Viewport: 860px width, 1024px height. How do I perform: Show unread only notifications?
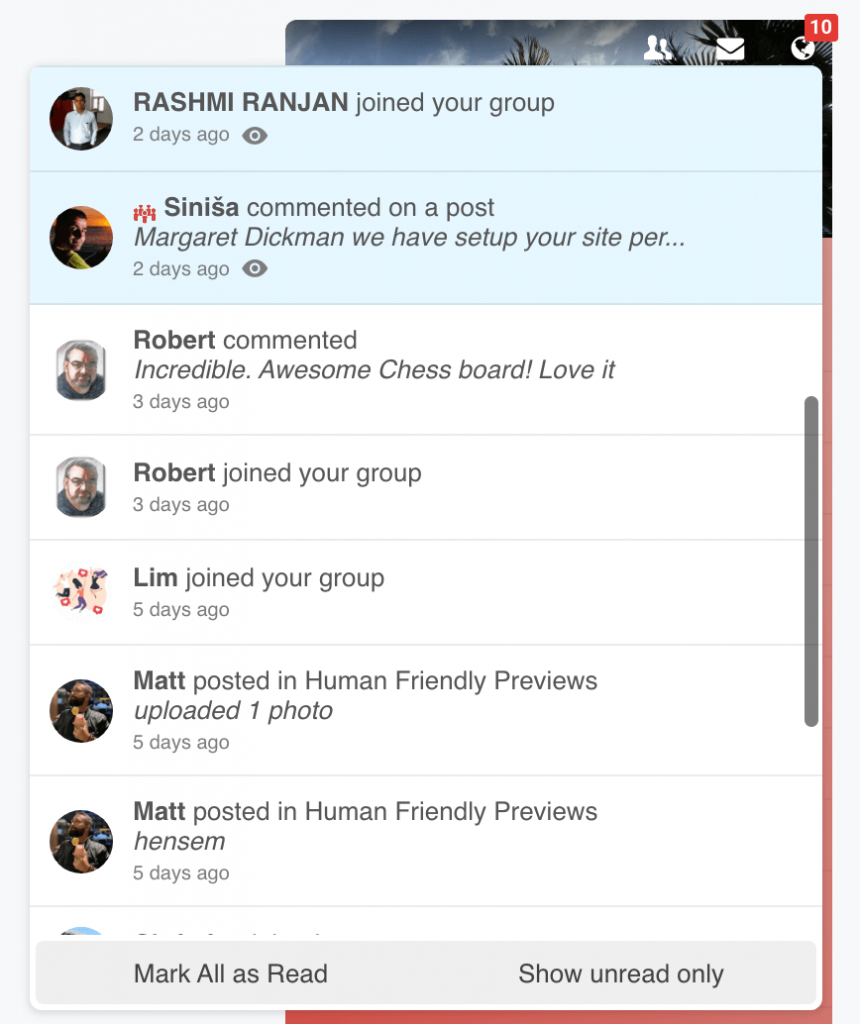click(621, 974)
